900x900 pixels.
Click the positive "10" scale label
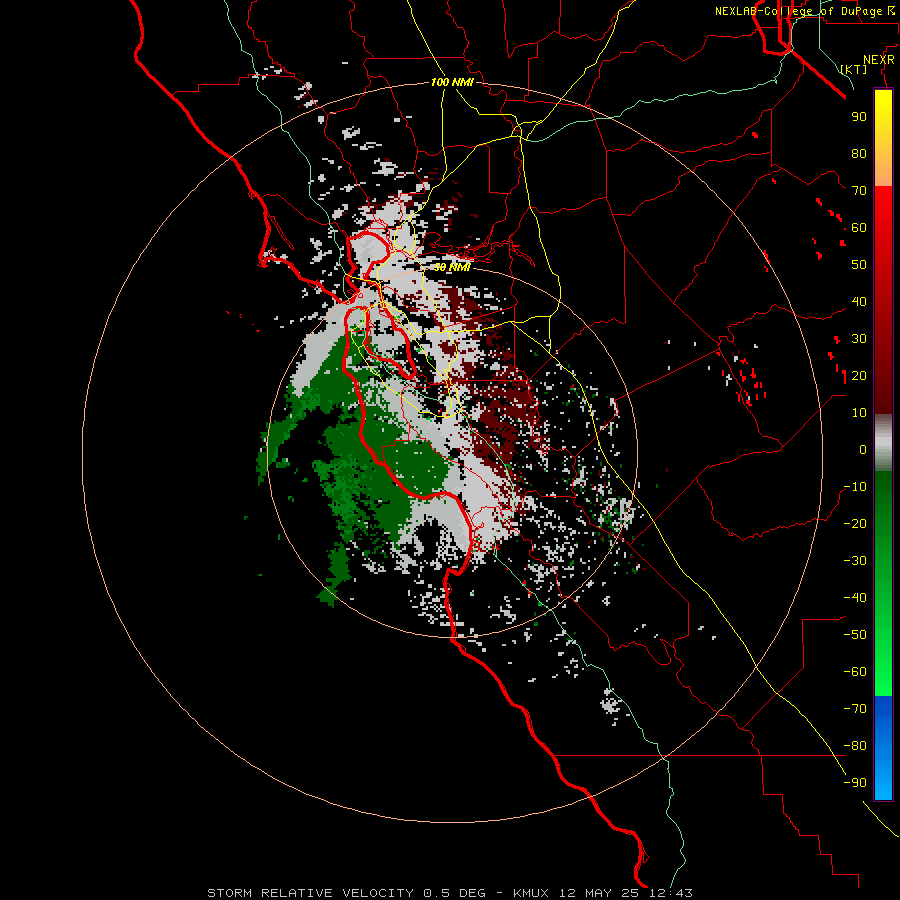click(859, 413)
